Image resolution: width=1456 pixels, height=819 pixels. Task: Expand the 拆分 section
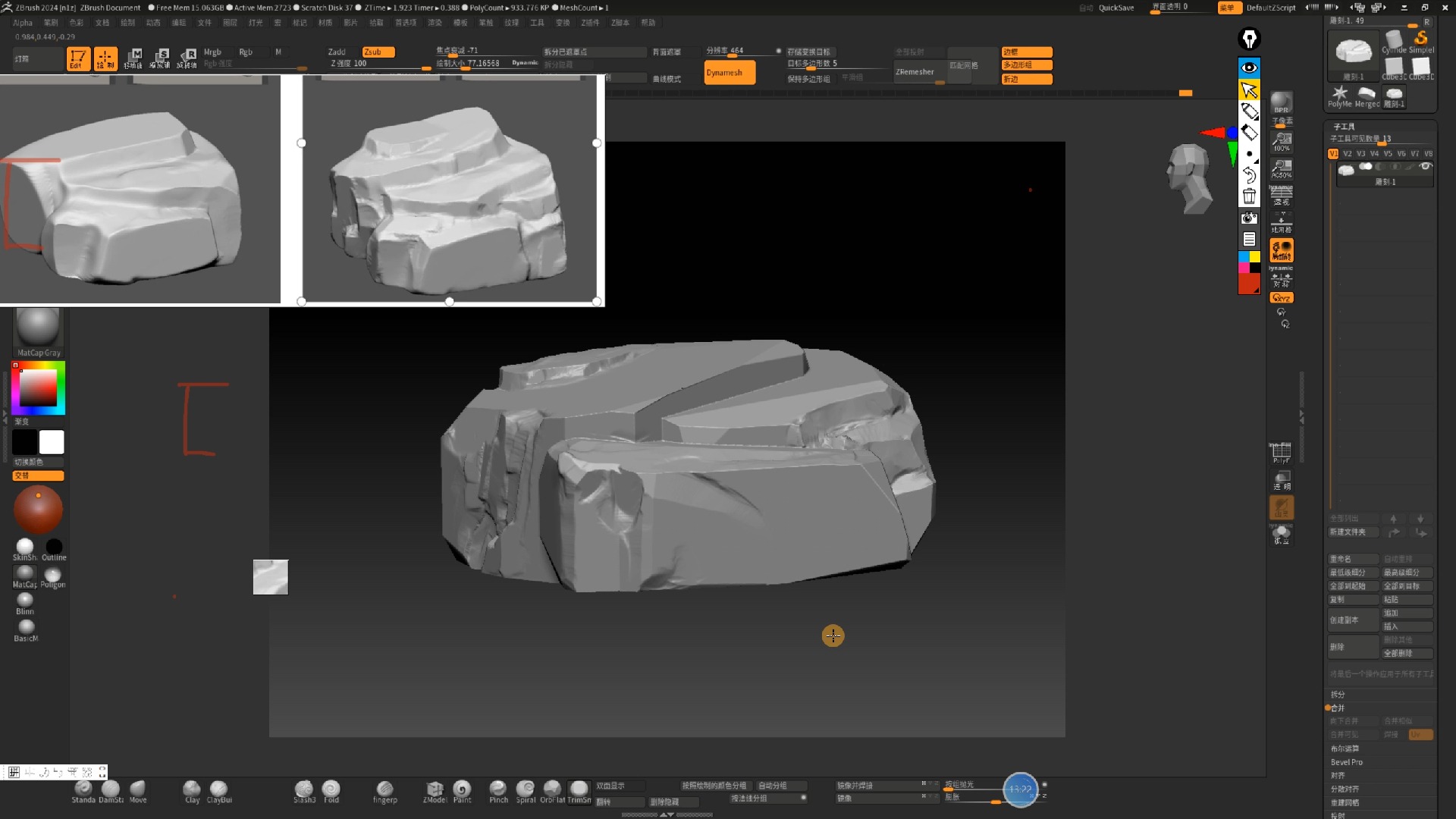(1338, 695)
